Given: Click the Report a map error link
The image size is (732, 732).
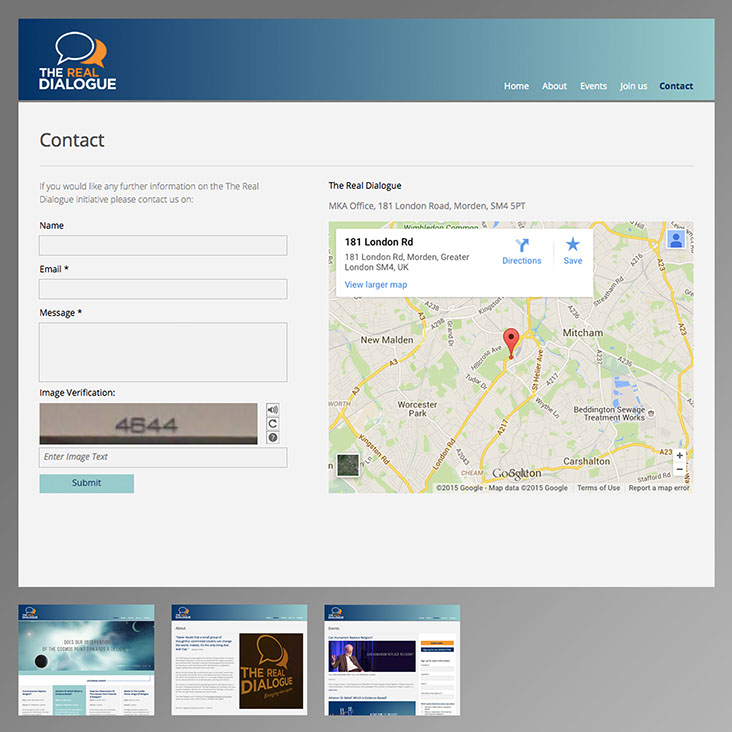Looking at the screenshot, I should point(659,488).
